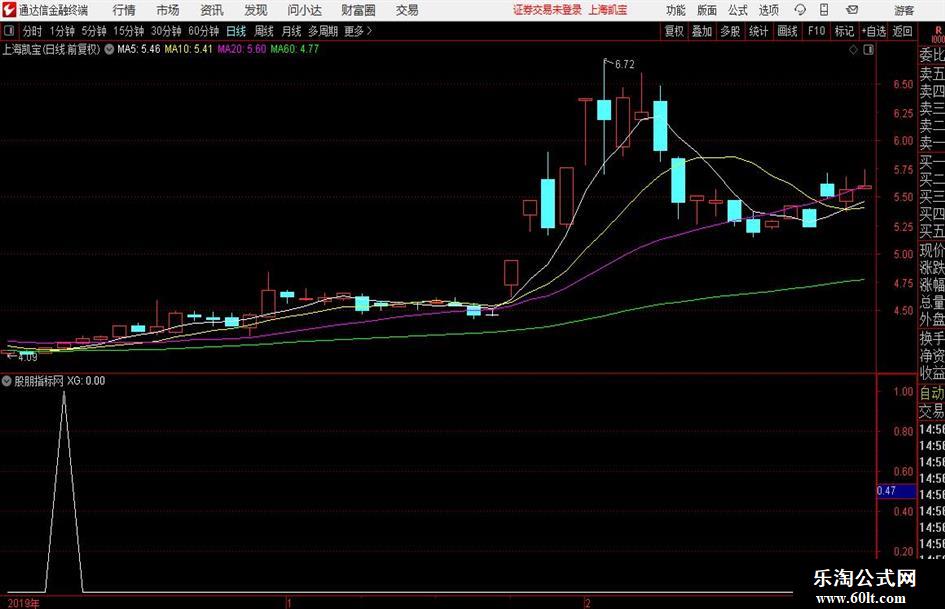Screen dimensions: 945x609
Task: Click the 画线 drawing button
Action: coord(787,31)
